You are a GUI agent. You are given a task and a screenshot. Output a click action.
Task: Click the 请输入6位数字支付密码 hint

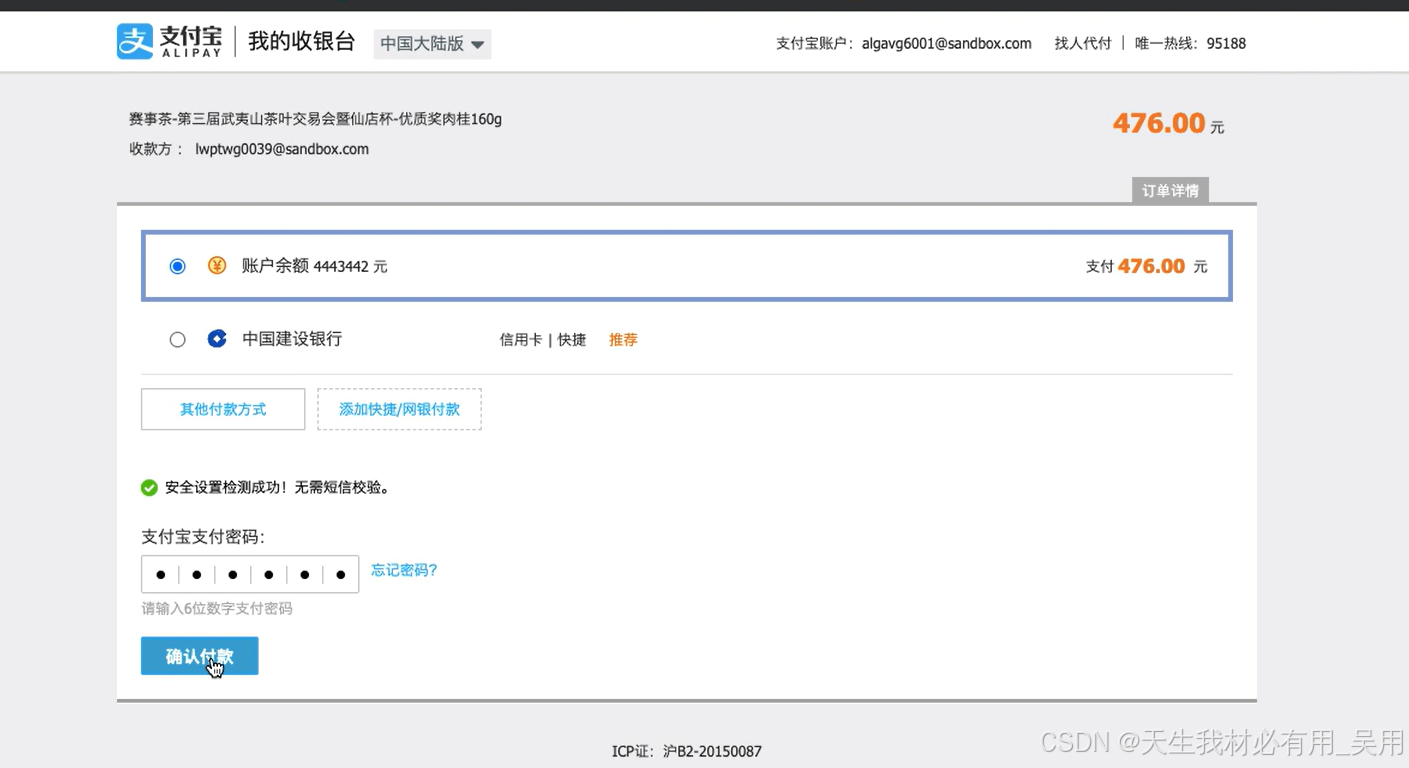pos(217,608)
